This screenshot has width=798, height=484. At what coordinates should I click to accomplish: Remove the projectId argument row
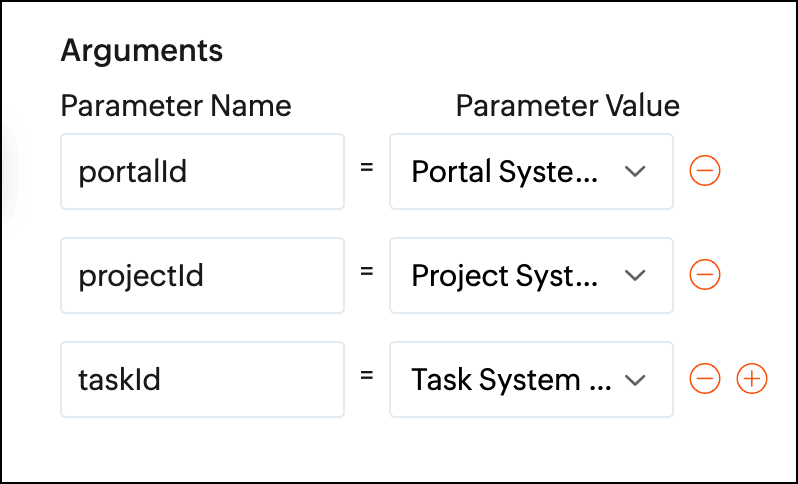(705, 275)
